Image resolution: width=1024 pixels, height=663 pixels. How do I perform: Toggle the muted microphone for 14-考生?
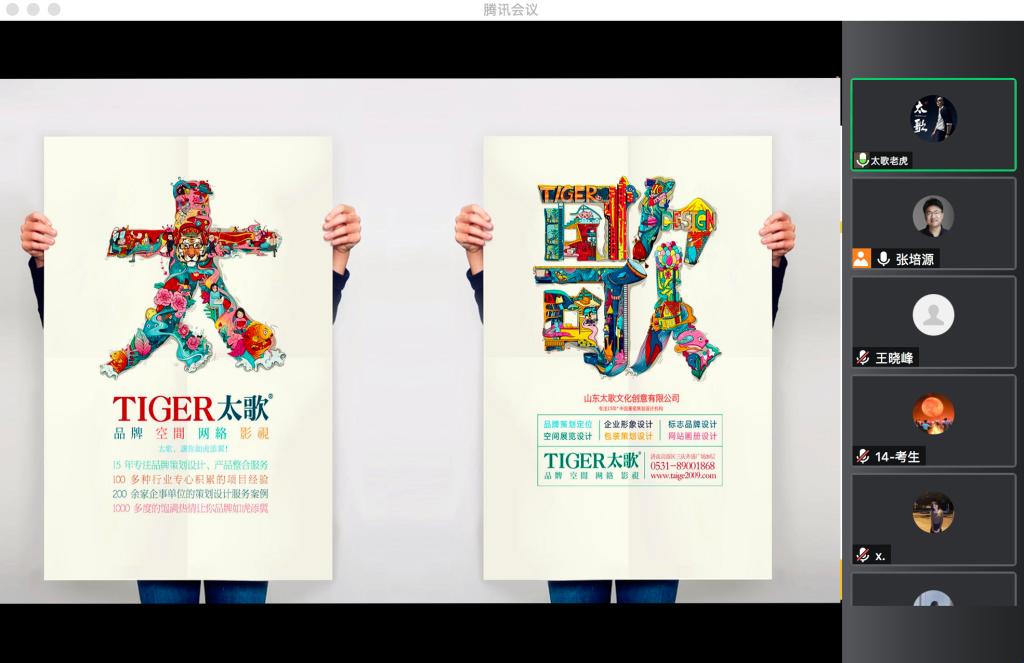tap(862, 456)
